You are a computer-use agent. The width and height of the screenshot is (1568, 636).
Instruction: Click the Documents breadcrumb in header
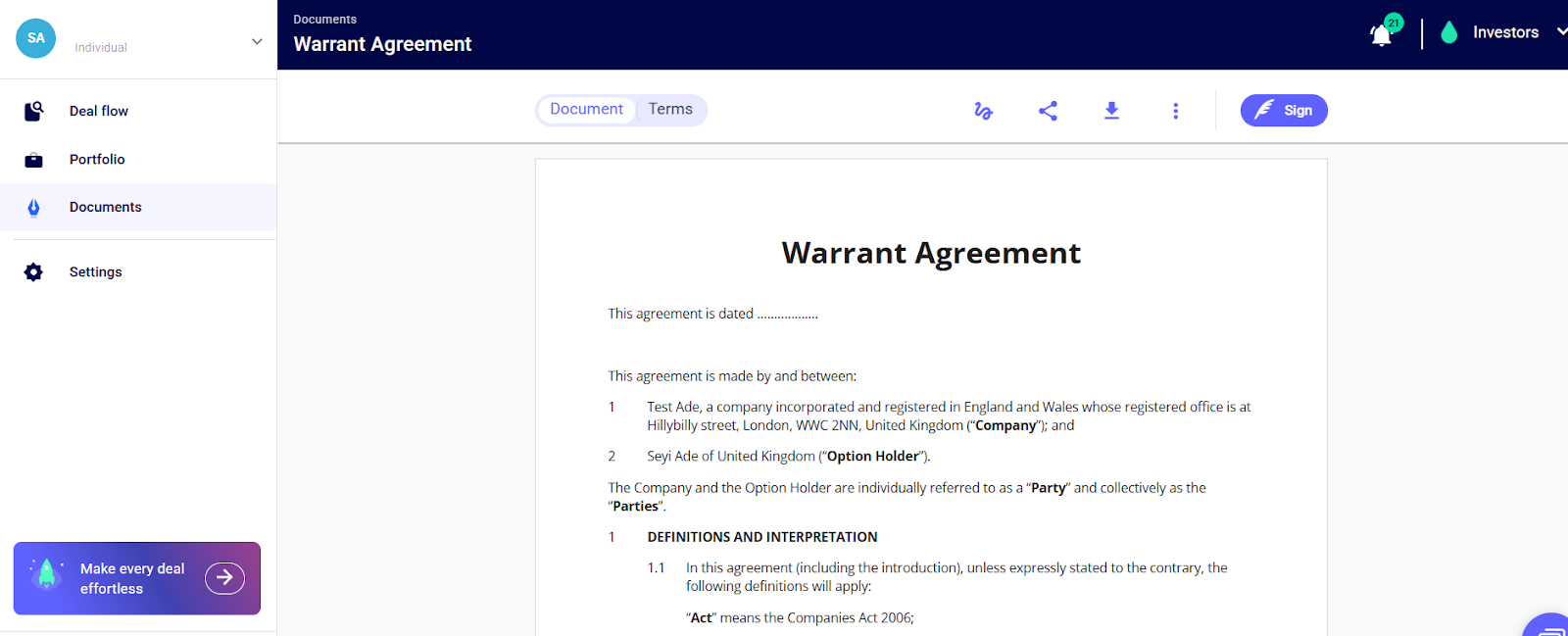point(324,20)
